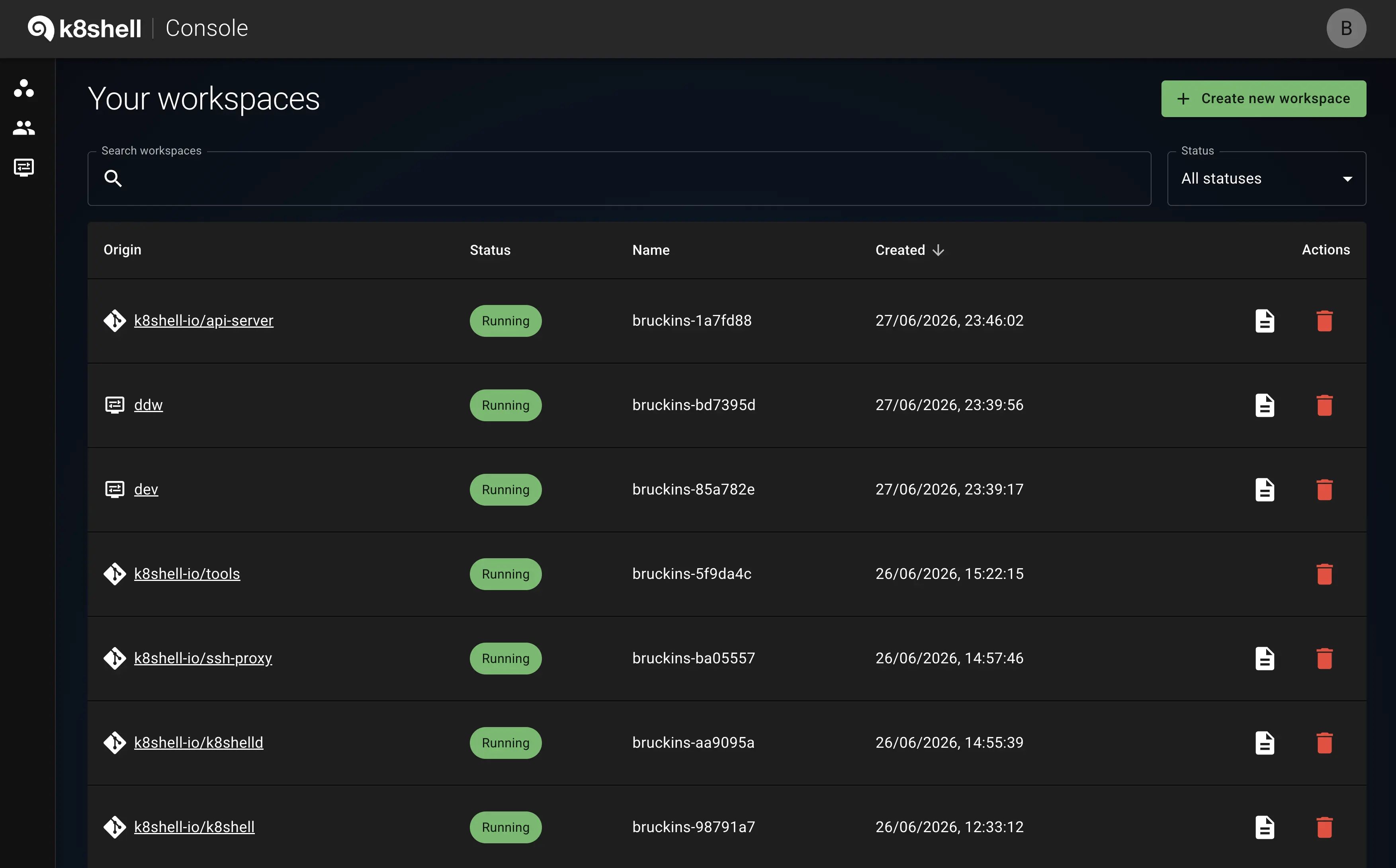Image resolution: width=1396 pixels, height=868 pixels.
Task: Delete workspace bruckins-85a782e
Action: coord(1324,490)
